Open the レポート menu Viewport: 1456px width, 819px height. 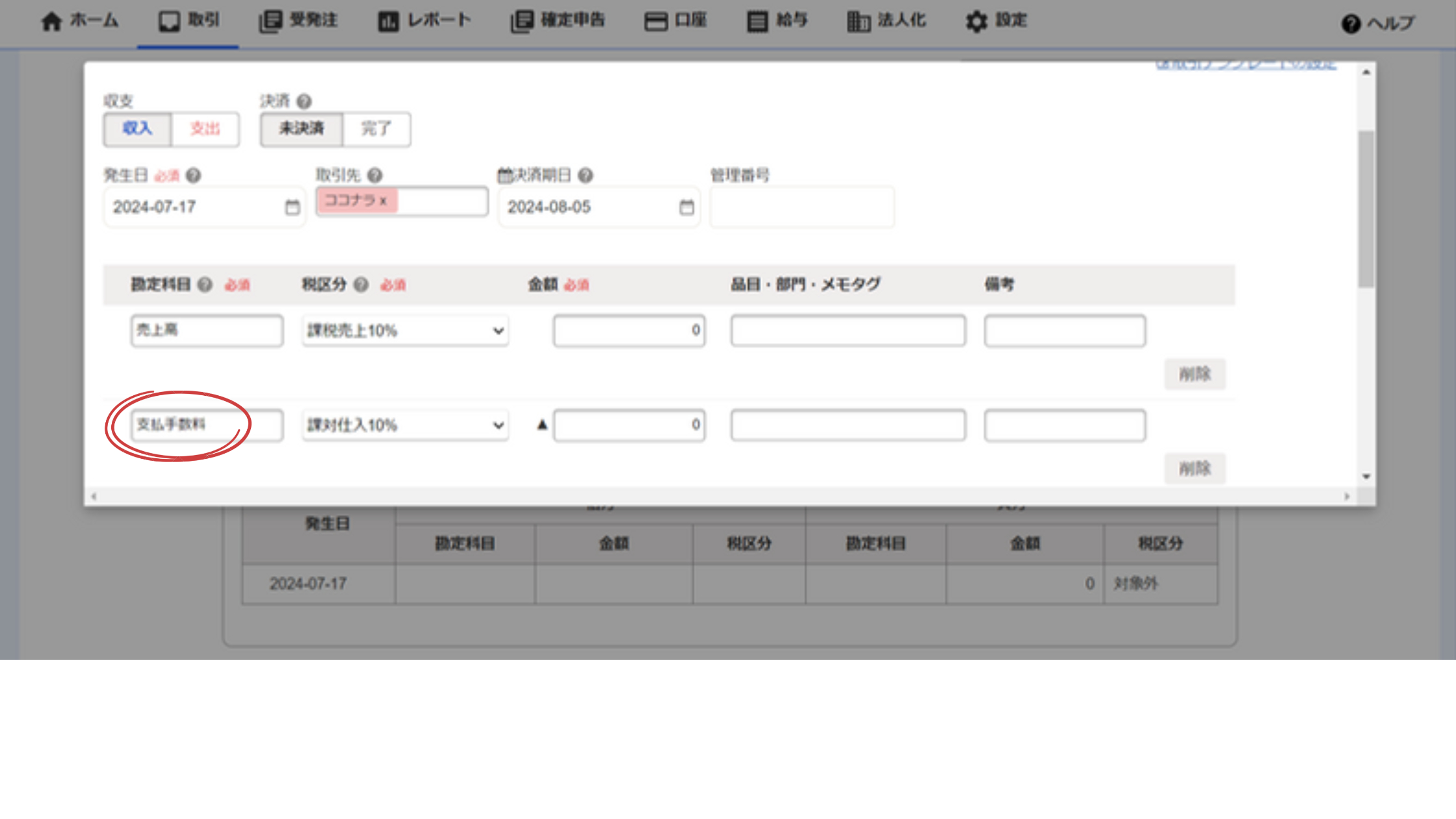[424, 21]
